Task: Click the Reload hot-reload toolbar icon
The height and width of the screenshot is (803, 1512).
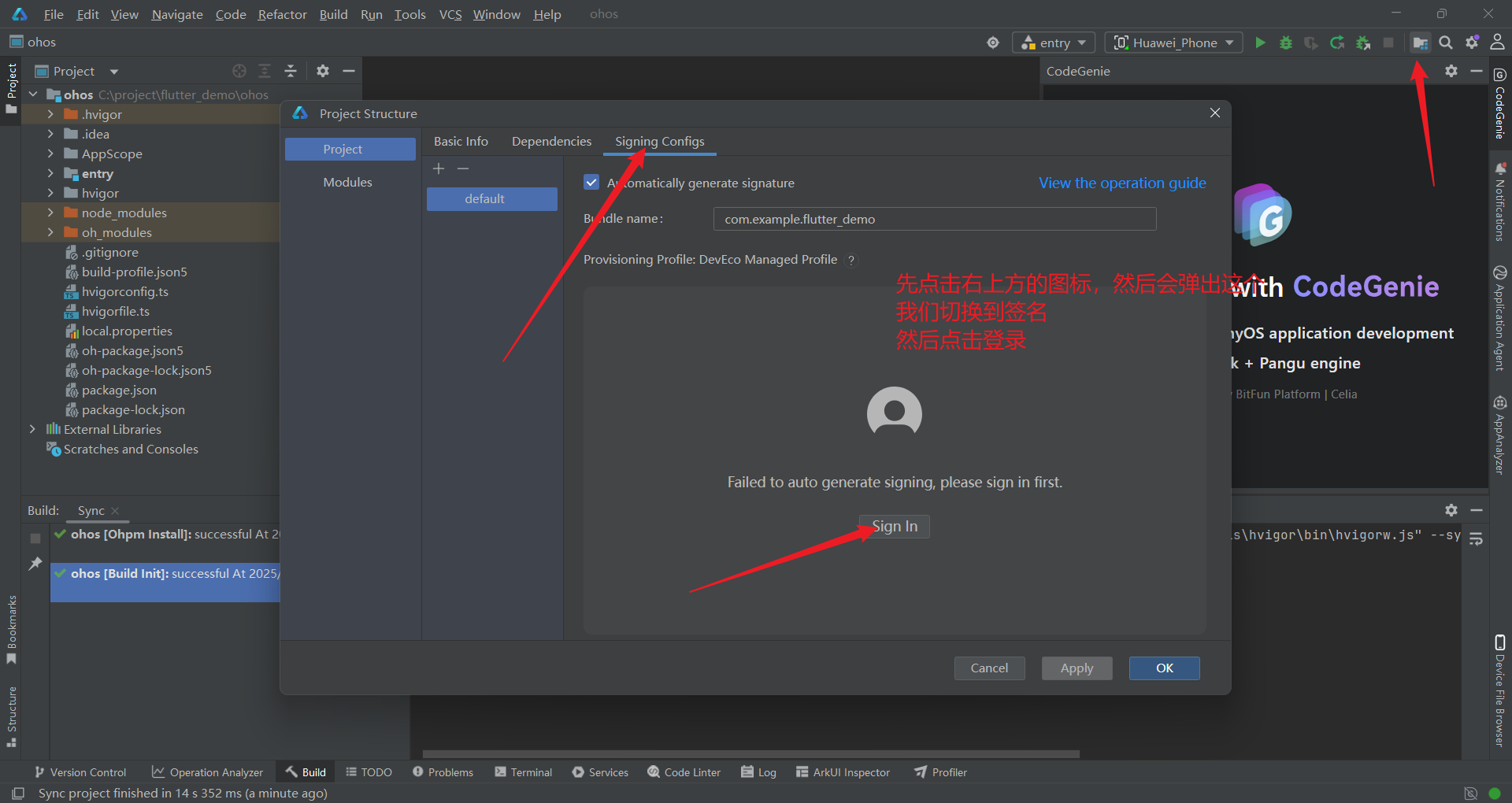Action: point(1337,43)
